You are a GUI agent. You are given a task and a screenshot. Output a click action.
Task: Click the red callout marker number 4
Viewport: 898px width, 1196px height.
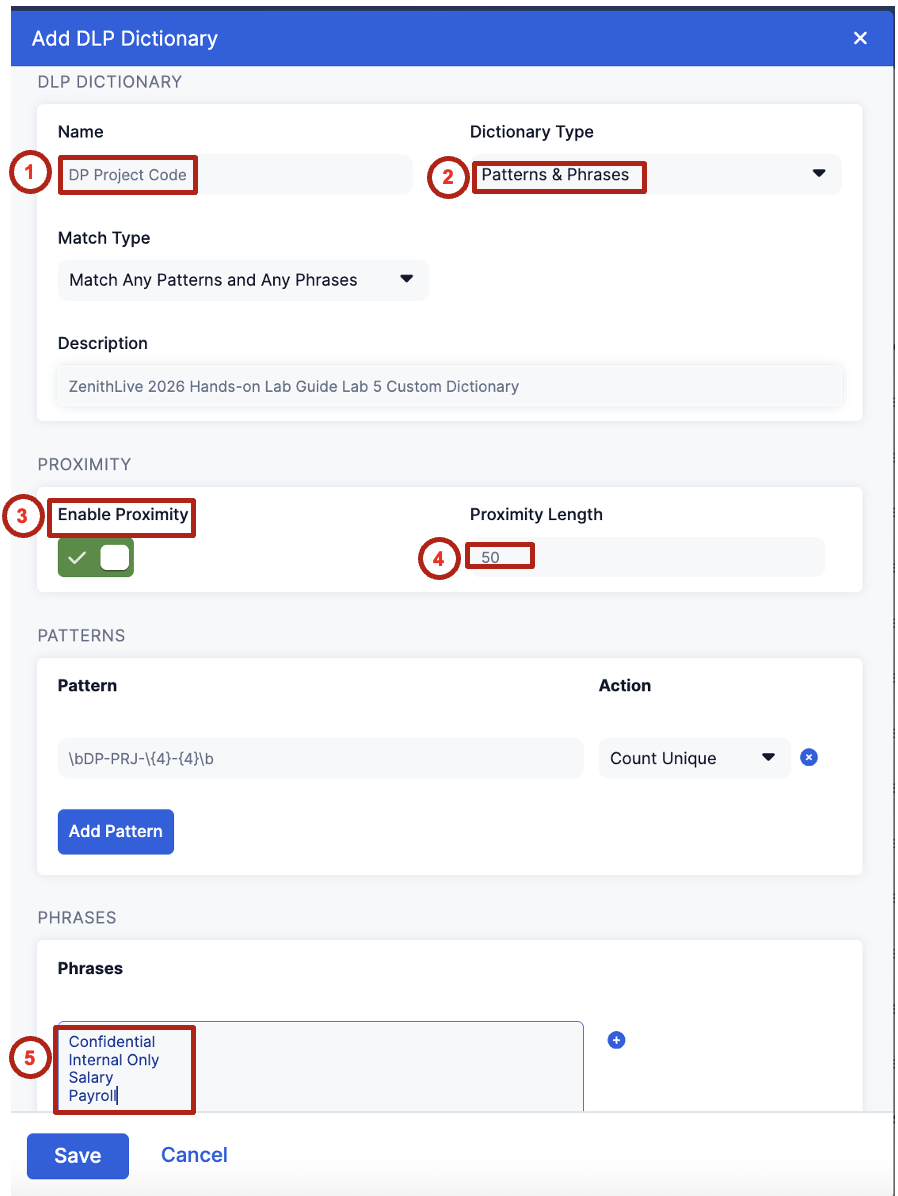[x=438, y=558]
